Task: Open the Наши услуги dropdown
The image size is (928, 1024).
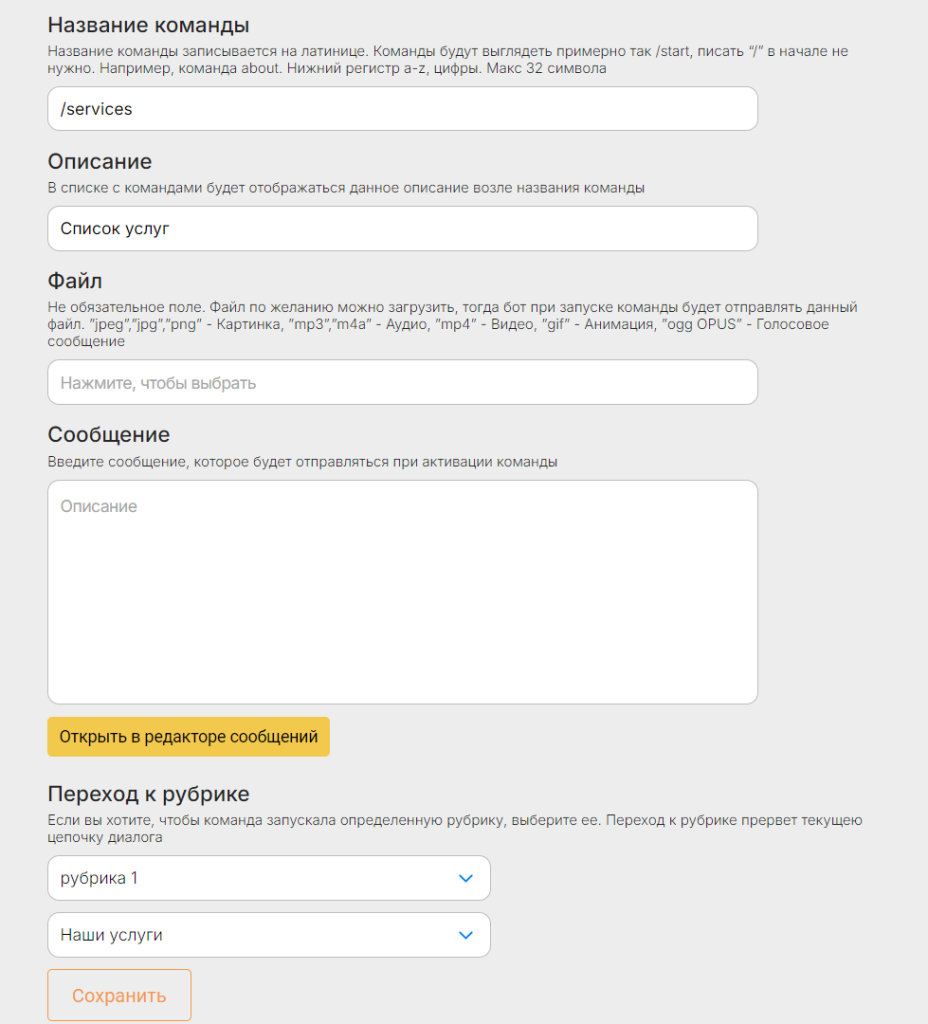Action: pyautogui.click(x=269, y=935)
